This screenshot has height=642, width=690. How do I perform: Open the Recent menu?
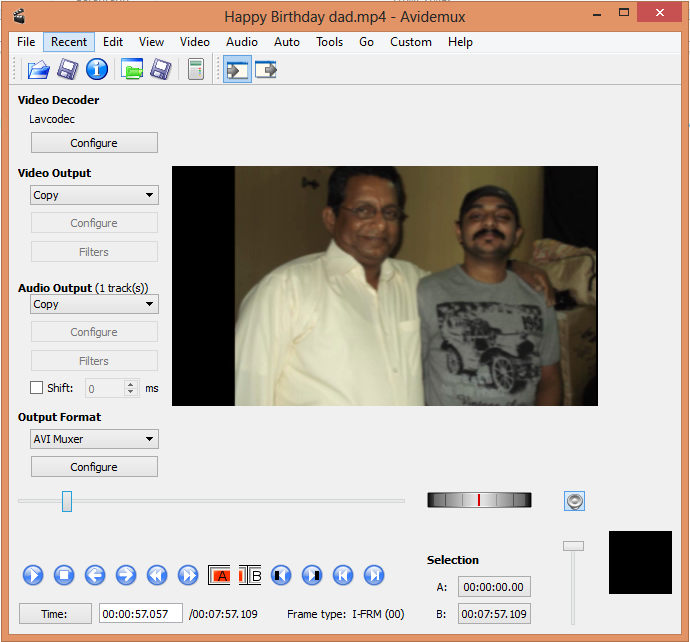(69, 42)
